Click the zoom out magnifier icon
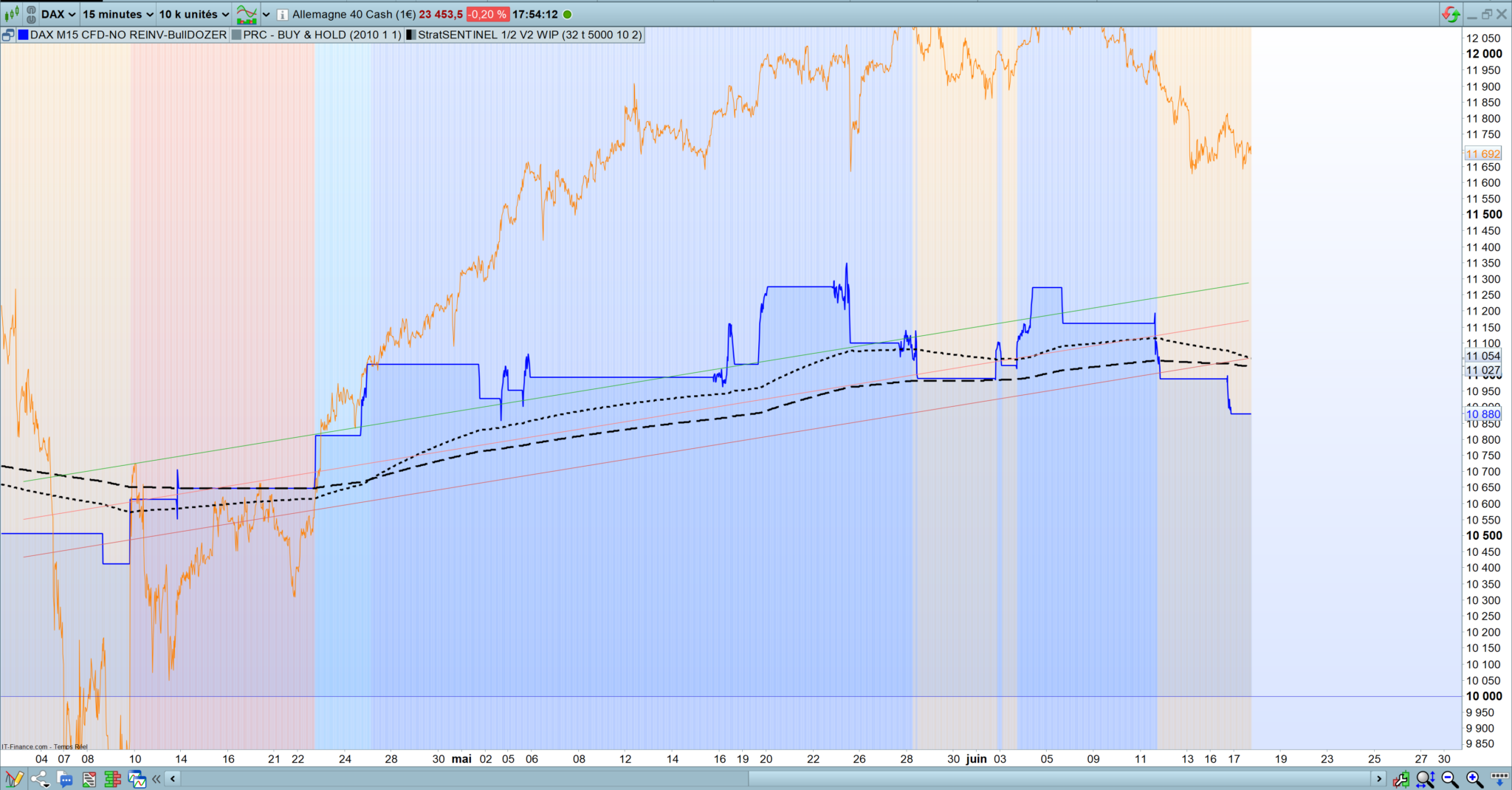Viewport: 1512px width, 790px height. point(1450,779)
